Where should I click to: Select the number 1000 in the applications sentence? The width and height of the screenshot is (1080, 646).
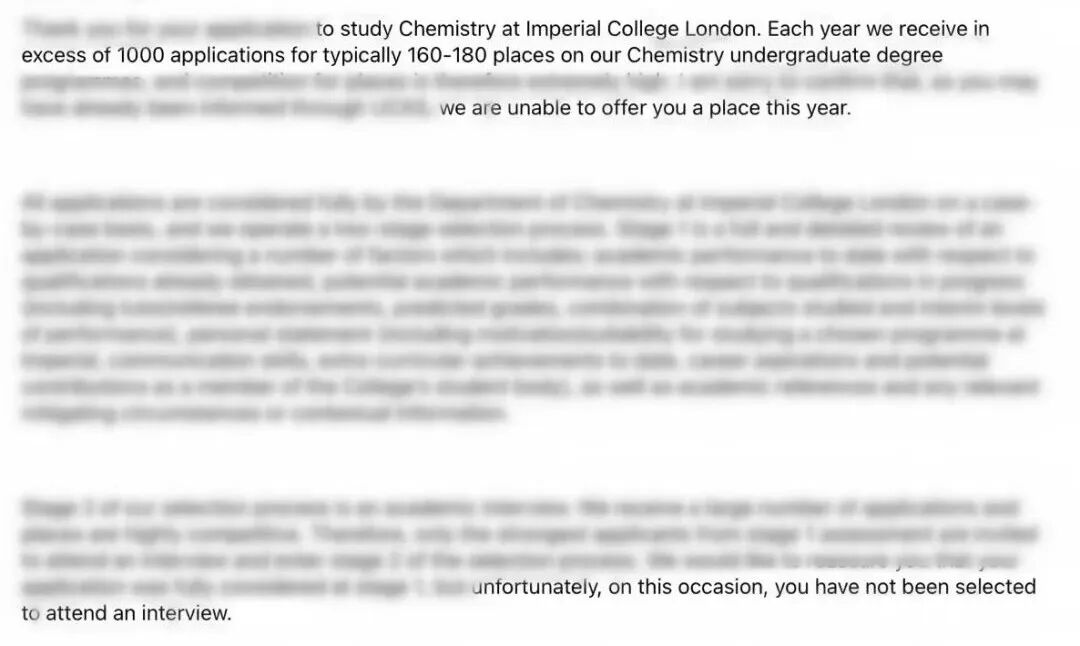coord(141,55)
